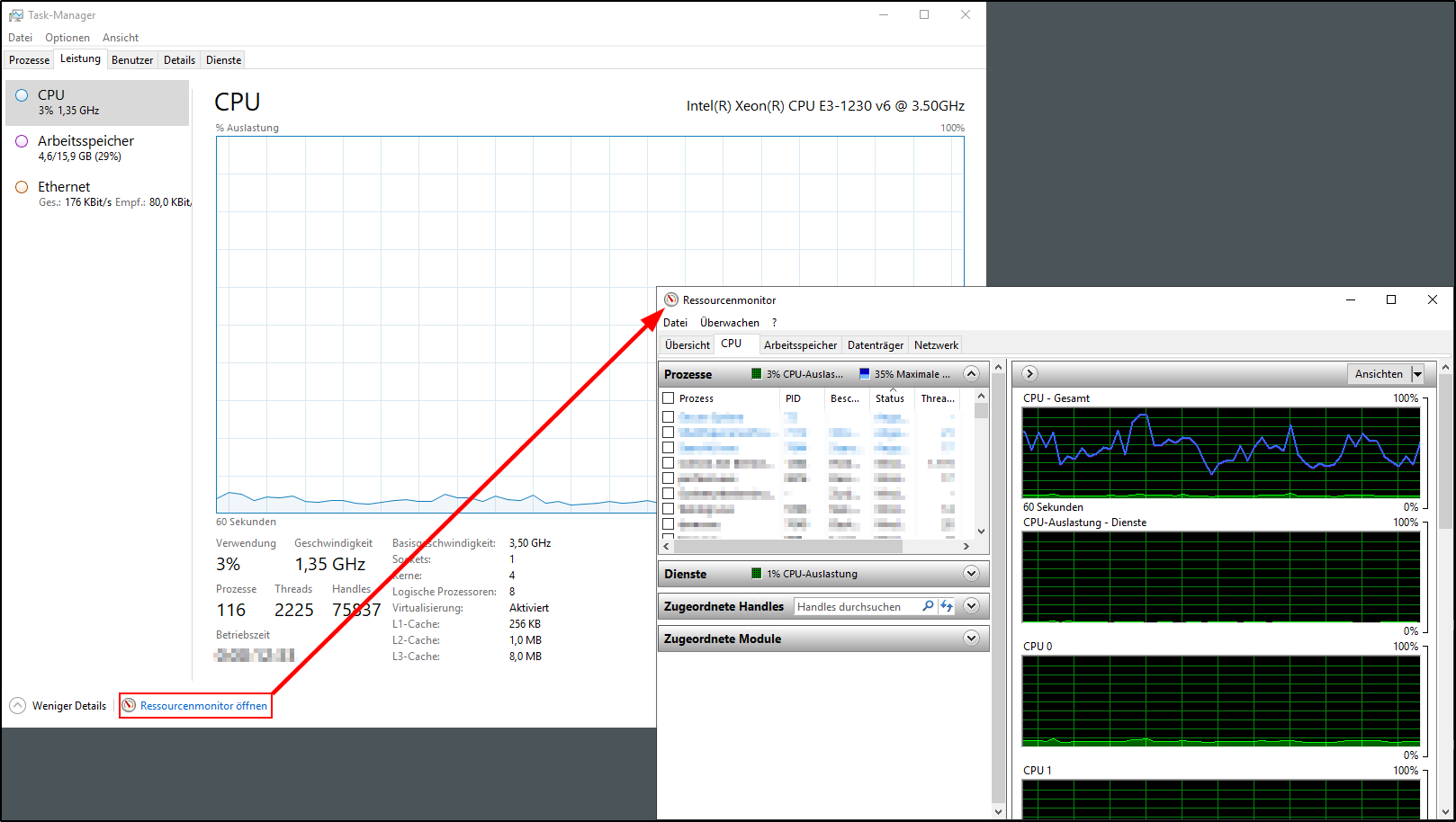Screen dimensions: 1456x822
Task: Open the Überwachen menu
Action: 730,322
